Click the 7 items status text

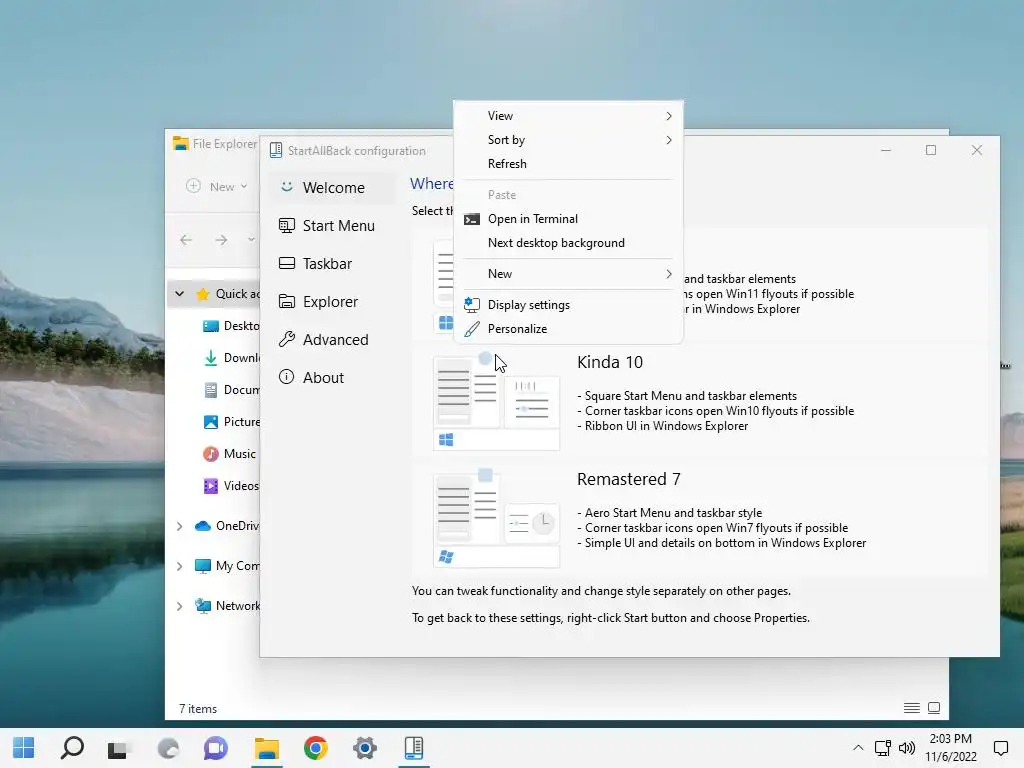(x=198, y=709)
